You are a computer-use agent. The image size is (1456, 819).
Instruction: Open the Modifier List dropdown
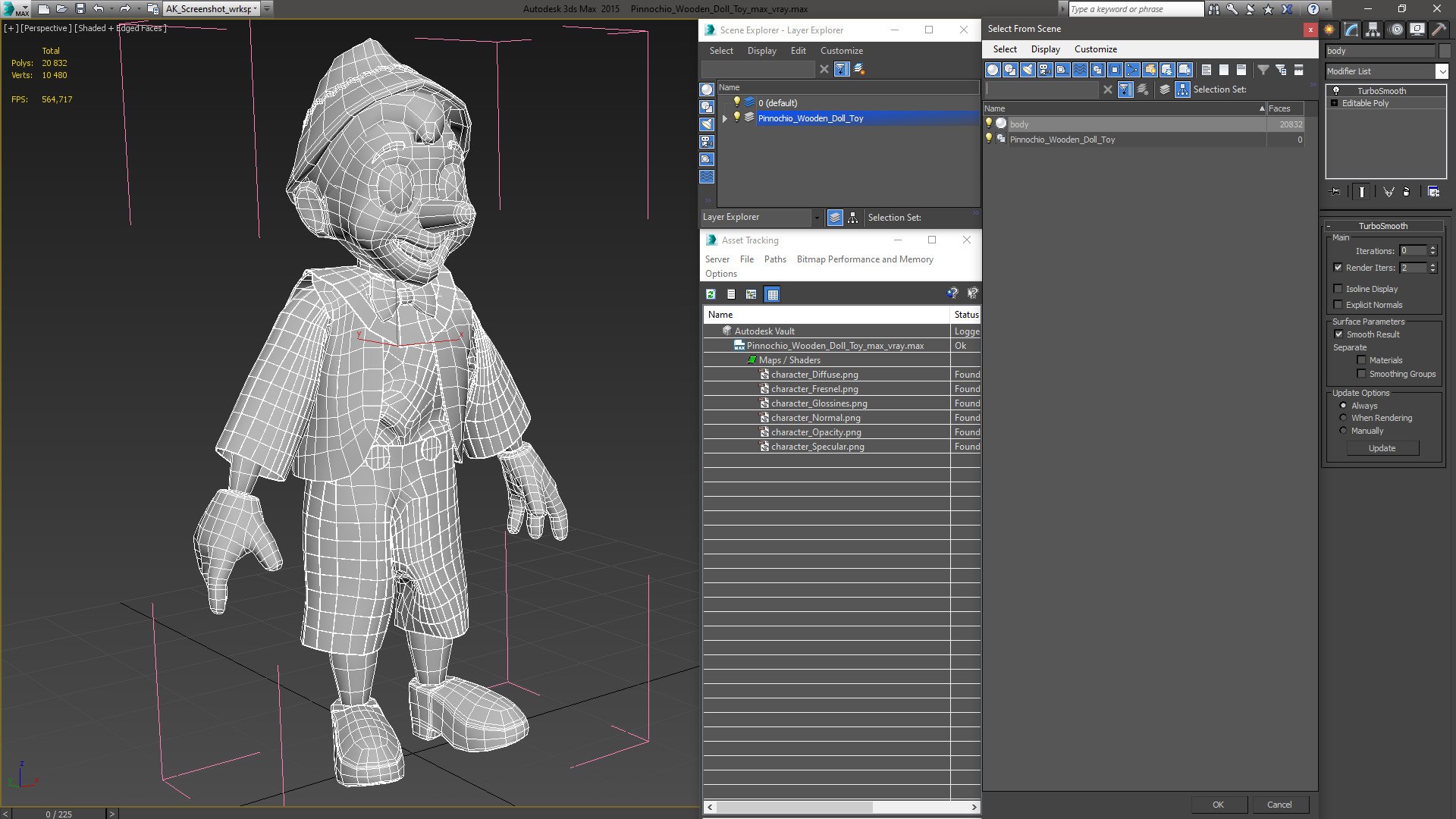(1441, 71)
